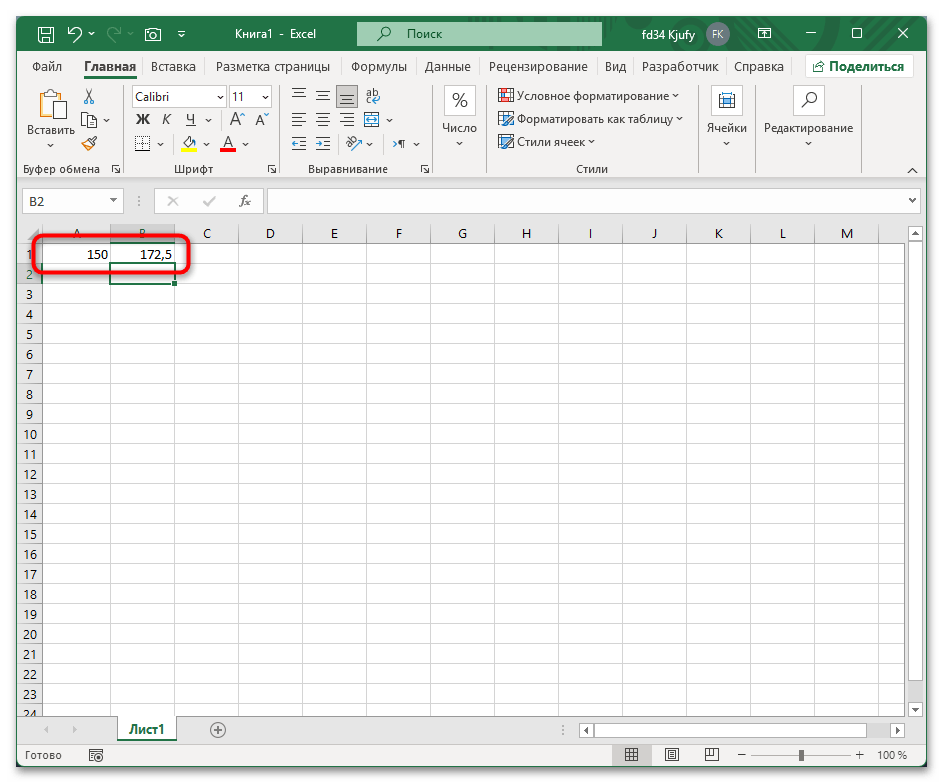Switch to Разметка страницы tab
Screen dimensions: 943x783
tap(272, 67)
